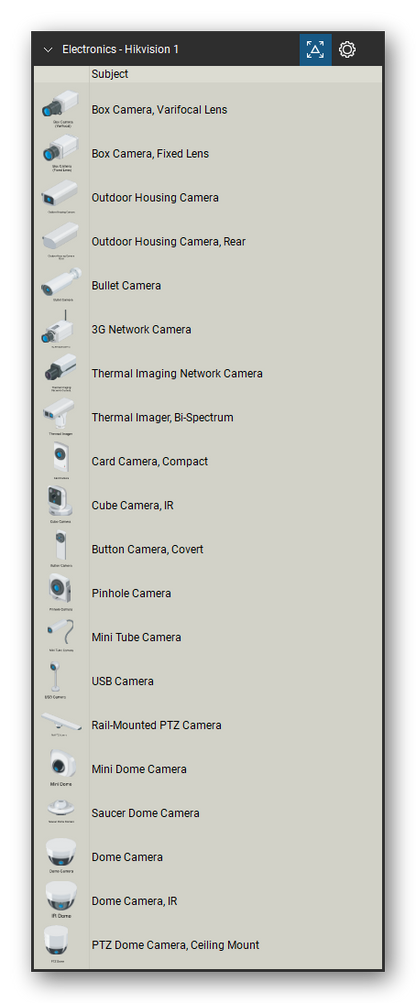
Task: Select the Dome Camera IR thumbnail
Action: (x=61, y=901)
